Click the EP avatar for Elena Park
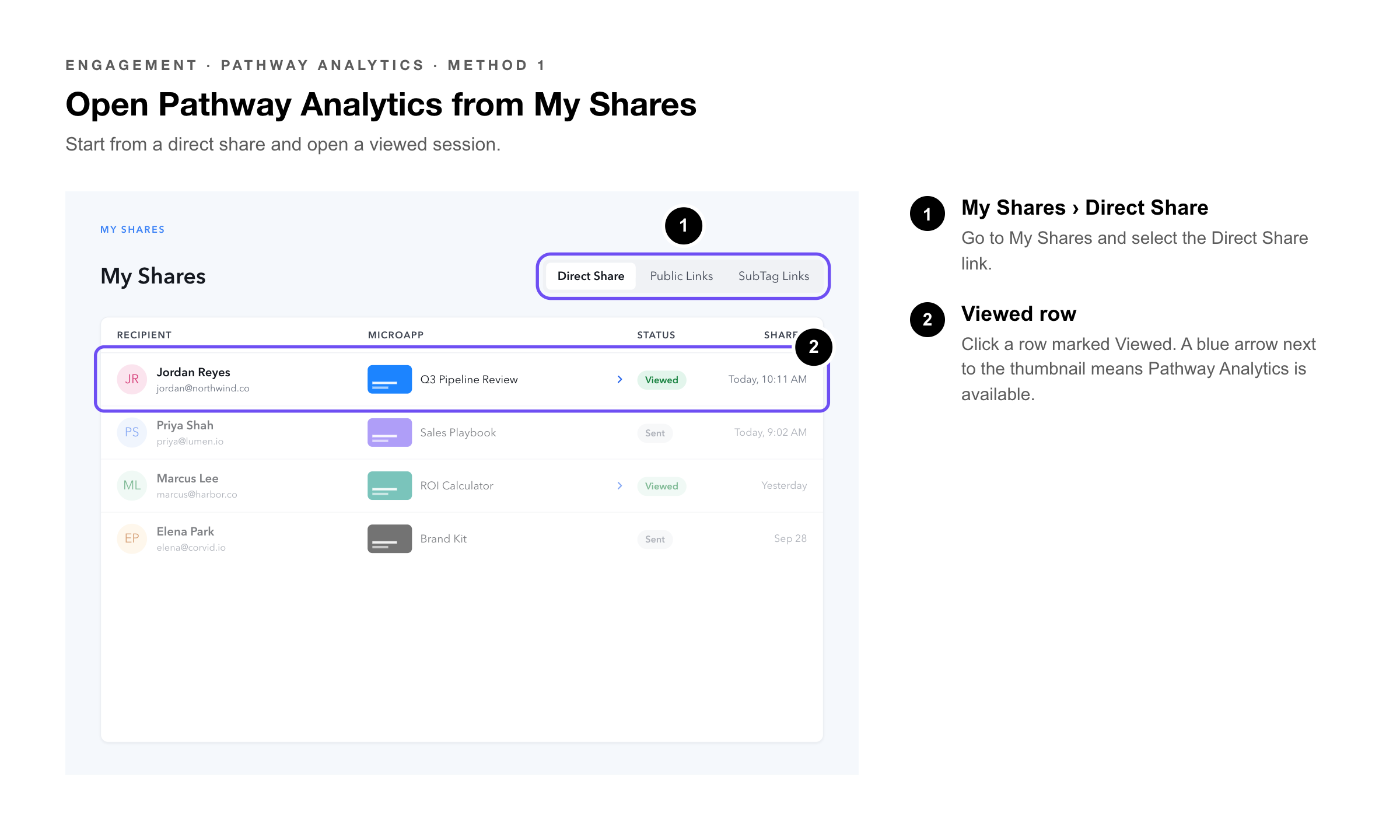 [x=132, y=538]
